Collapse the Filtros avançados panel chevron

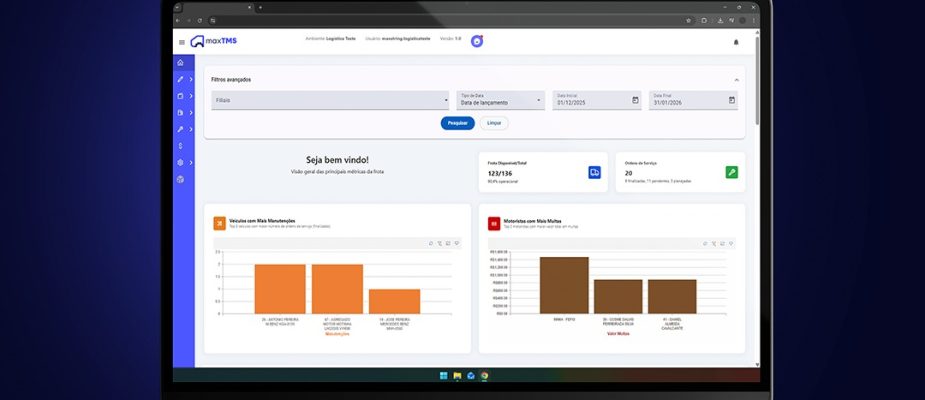(x=736, y=80)
